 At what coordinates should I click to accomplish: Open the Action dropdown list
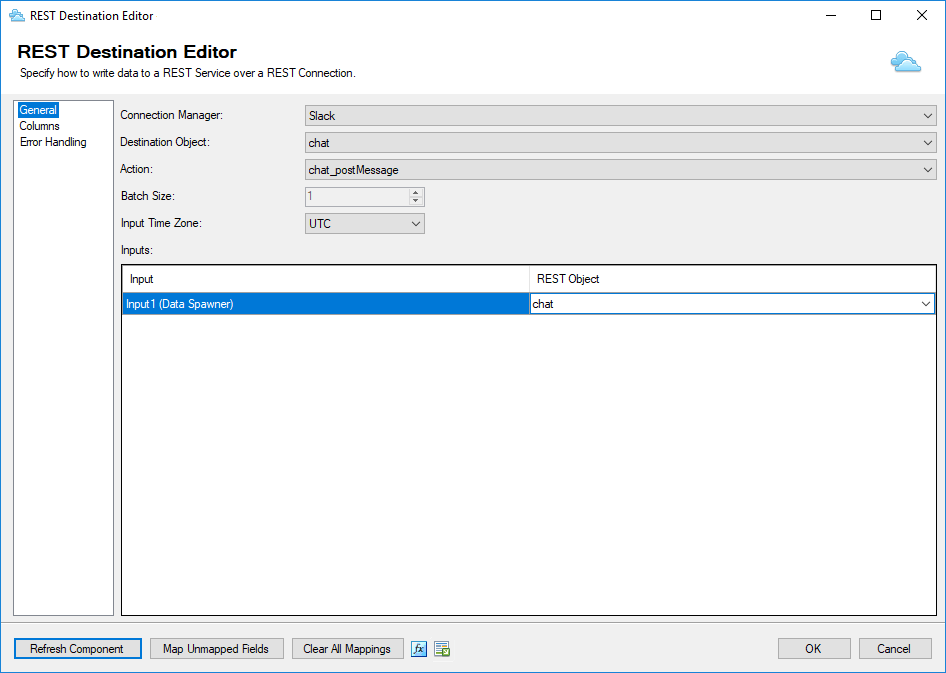620,170
